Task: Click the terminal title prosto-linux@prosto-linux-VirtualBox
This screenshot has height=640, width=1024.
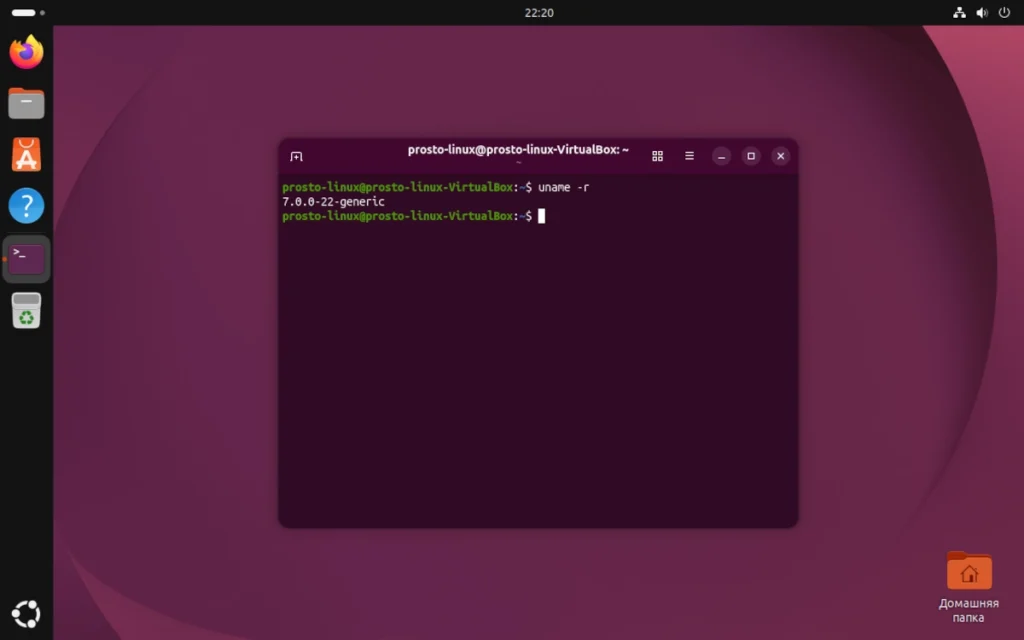Action: tap(518, 150)
